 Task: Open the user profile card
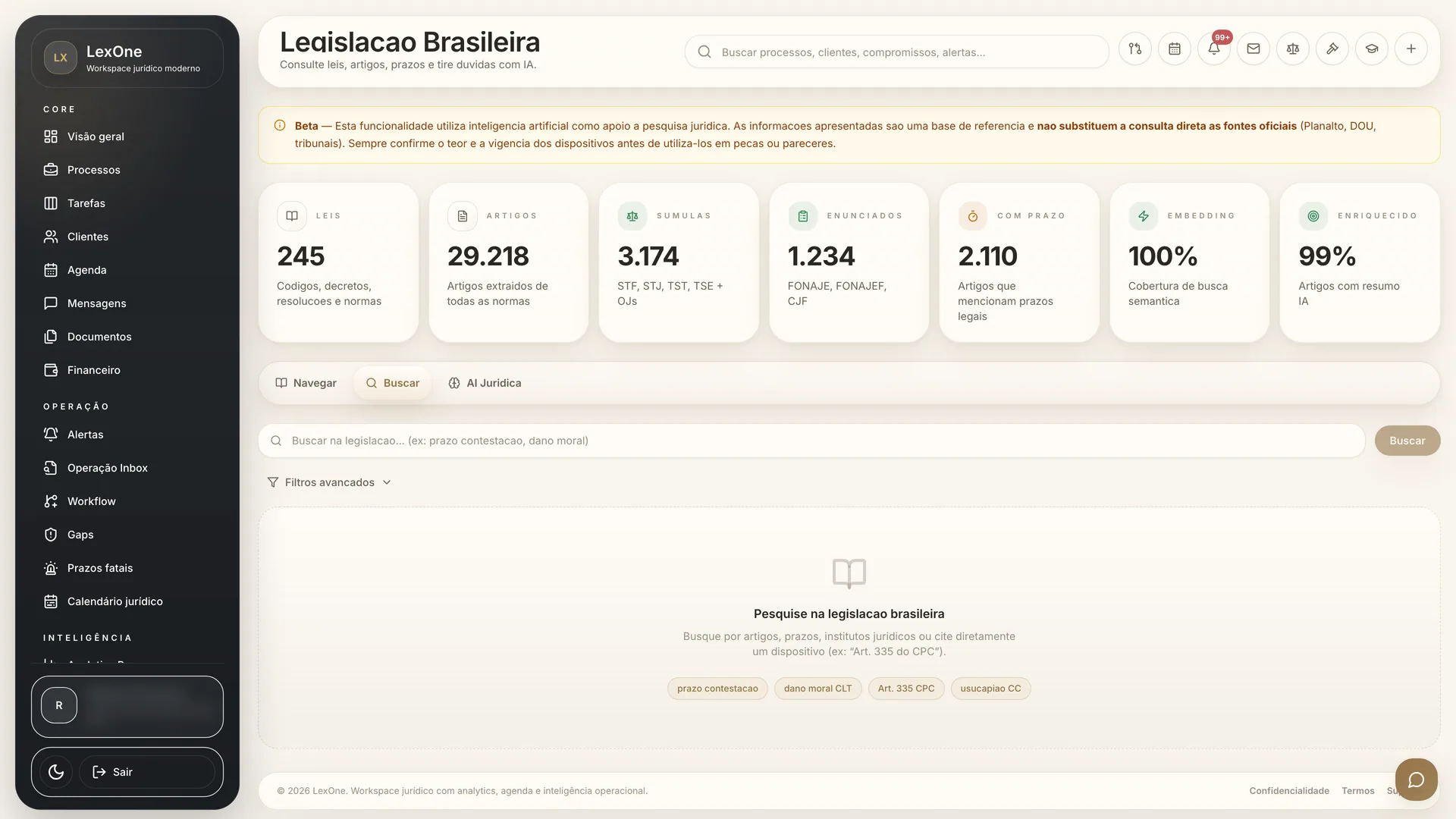[x=127, y=706]
